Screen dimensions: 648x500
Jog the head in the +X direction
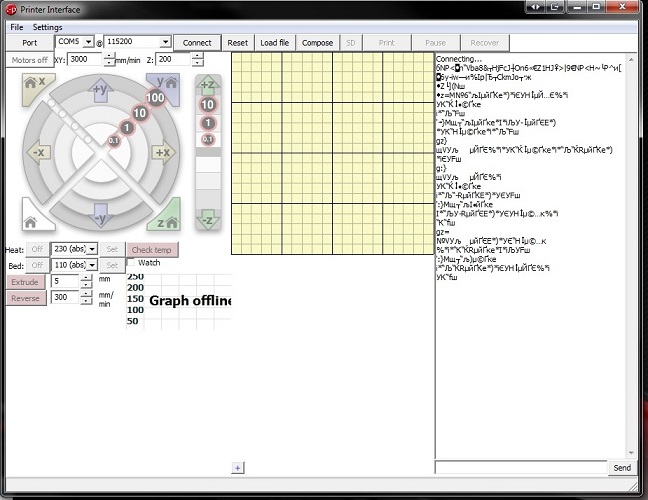click(x=162, y=152)
